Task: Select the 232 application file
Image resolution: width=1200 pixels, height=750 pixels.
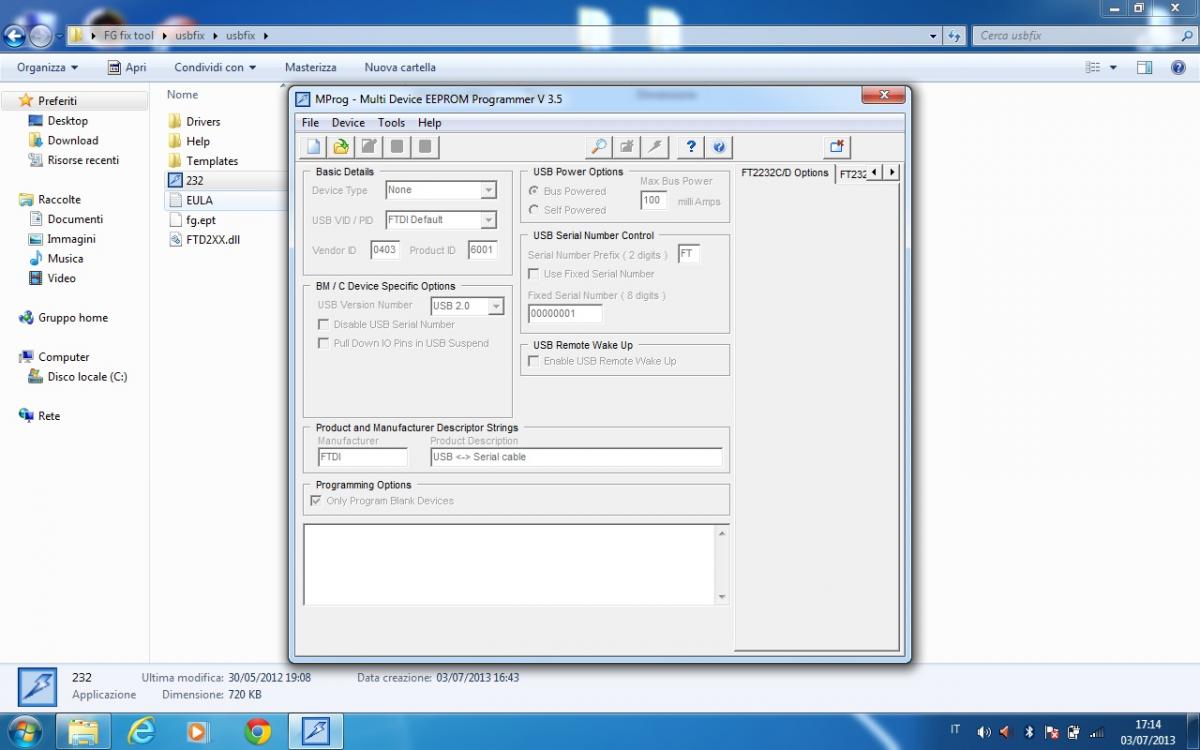Action: 194,180
